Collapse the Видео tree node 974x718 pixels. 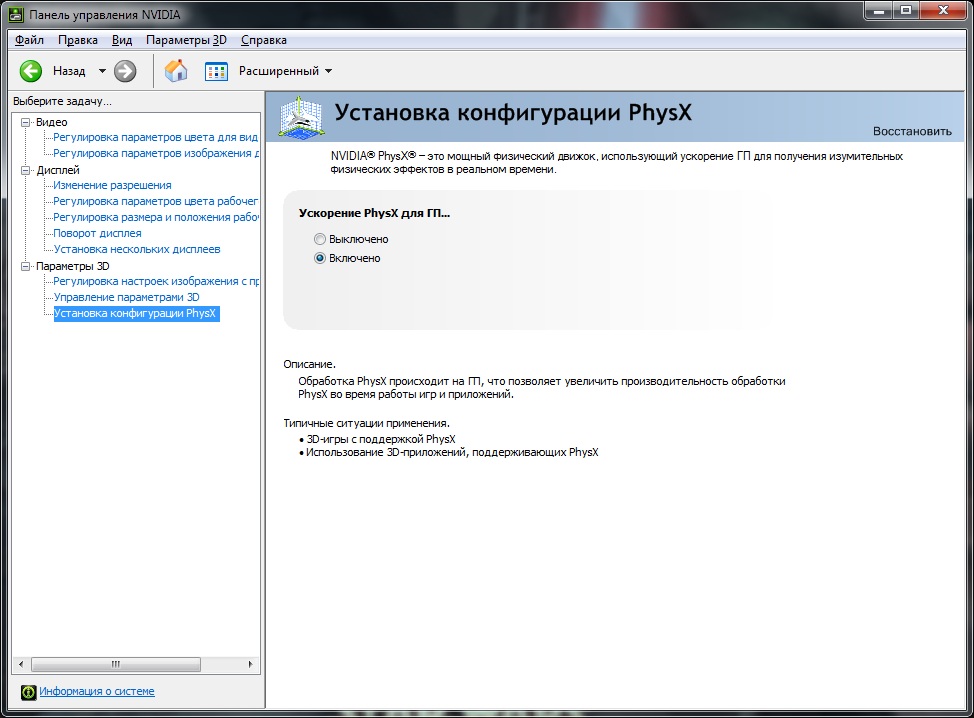pos(26,122)
